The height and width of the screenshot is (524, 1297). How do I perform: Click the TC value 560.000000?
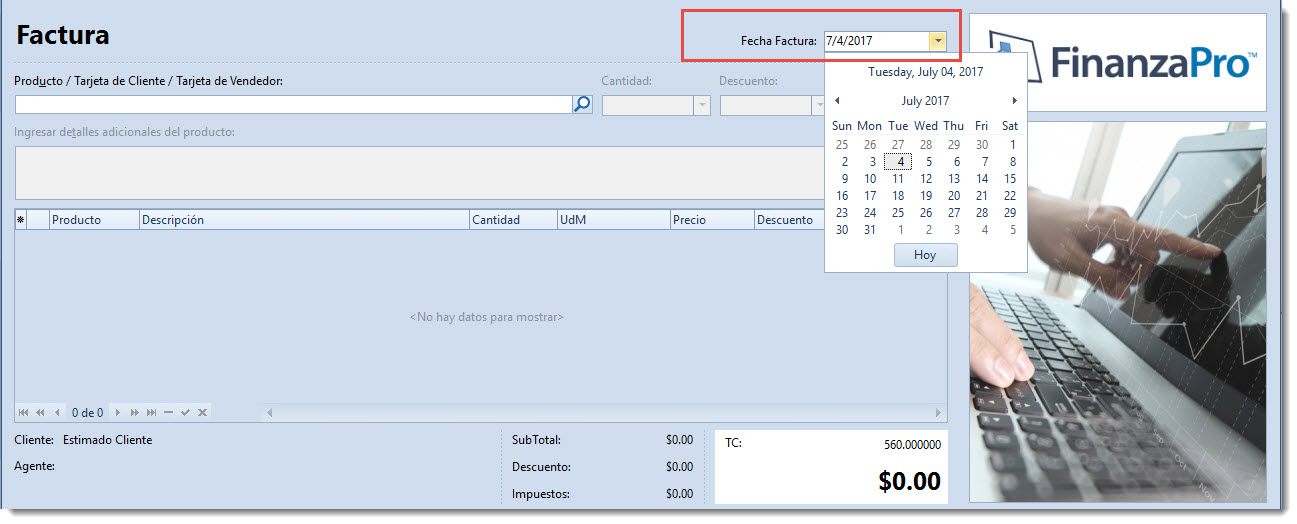pos(912,444)
